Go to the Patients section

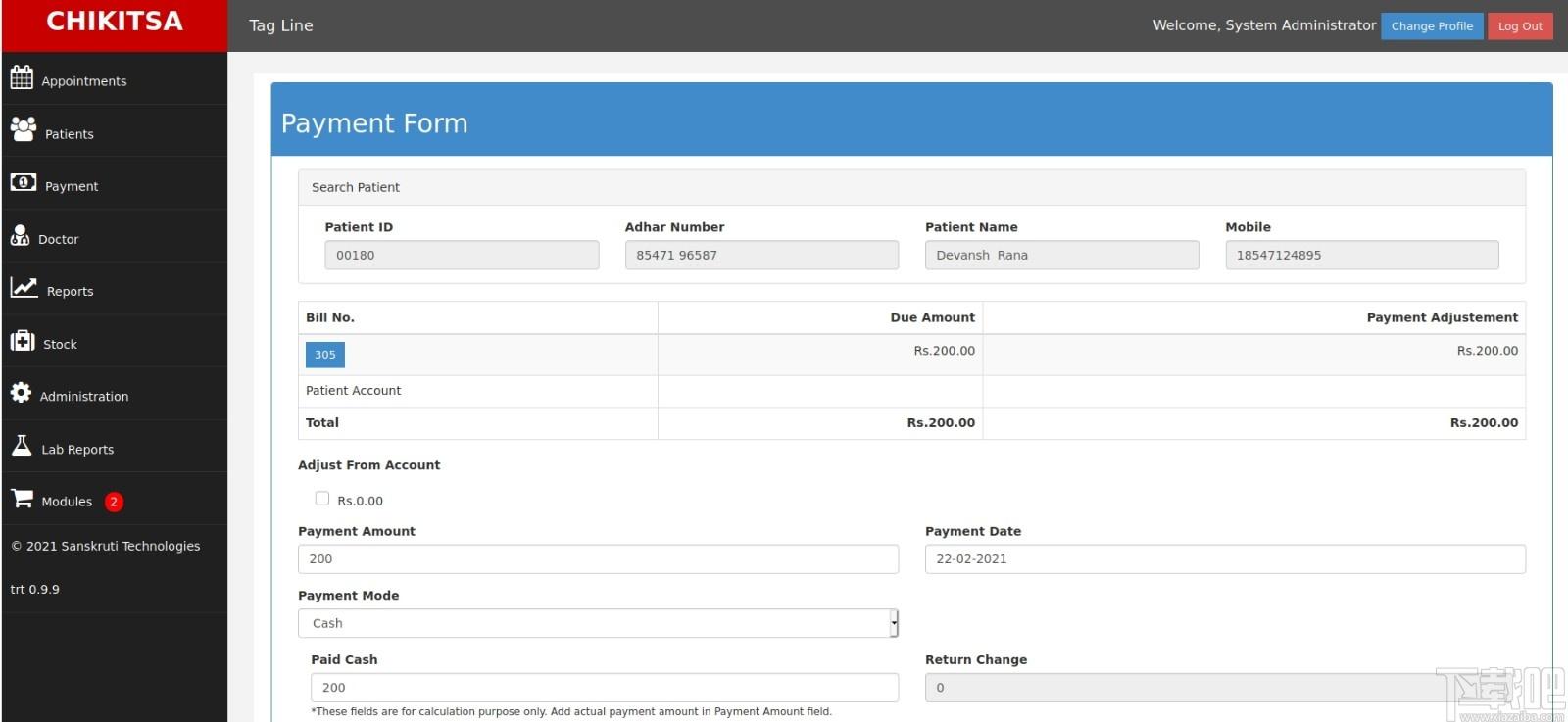click(x=115, y=131)
